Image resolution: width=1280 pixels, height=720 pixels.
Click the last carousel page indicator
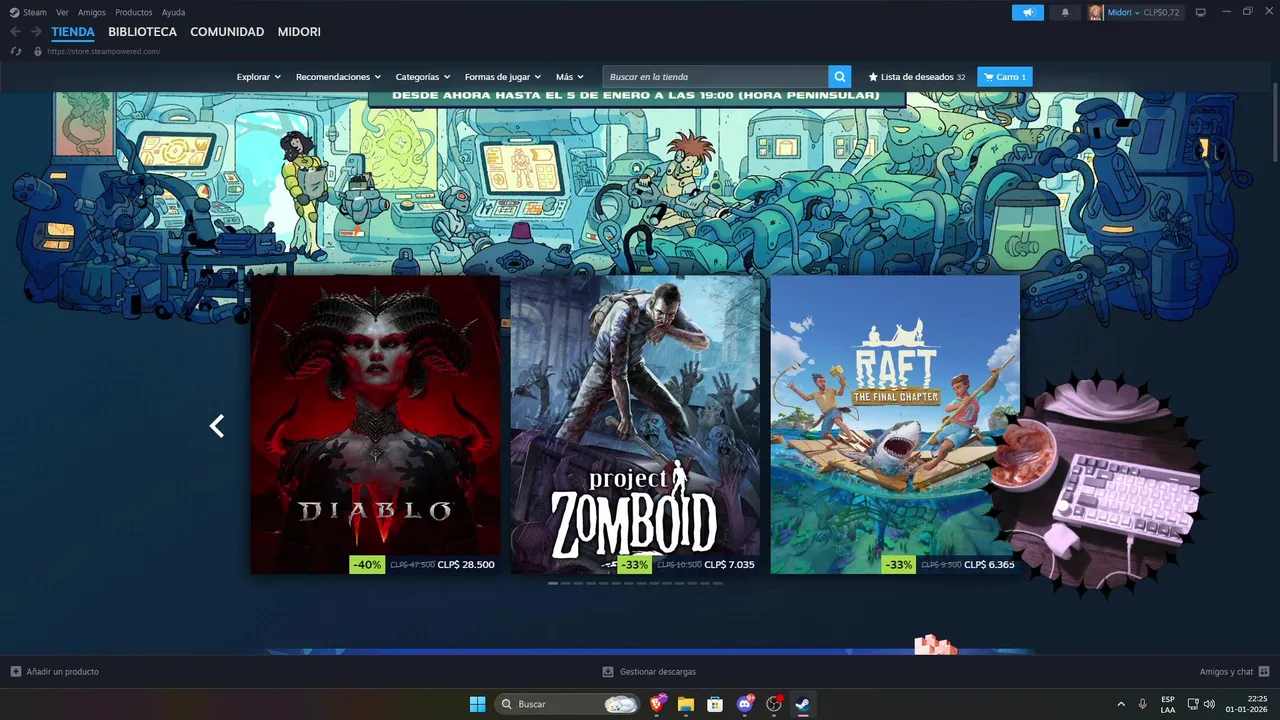click(x=717, y=583)
